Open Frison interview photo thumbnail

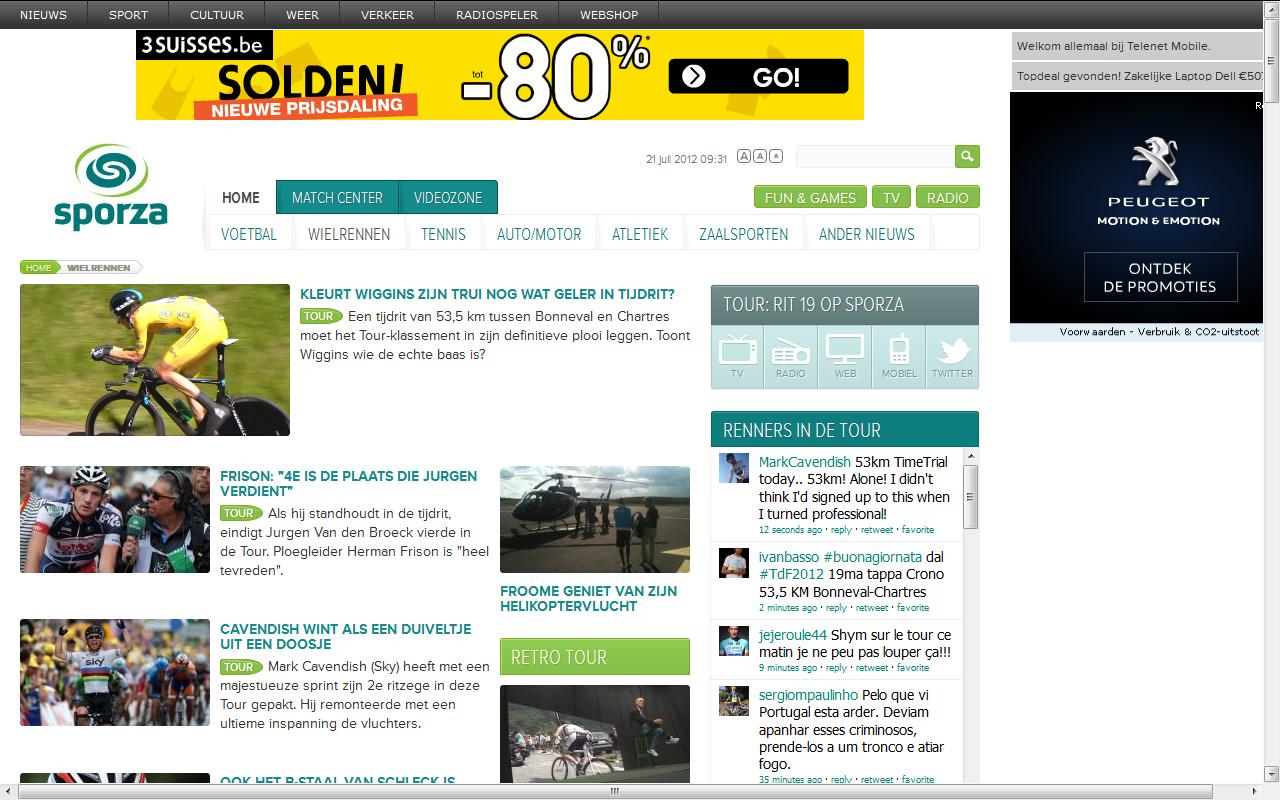click(115, 519)
